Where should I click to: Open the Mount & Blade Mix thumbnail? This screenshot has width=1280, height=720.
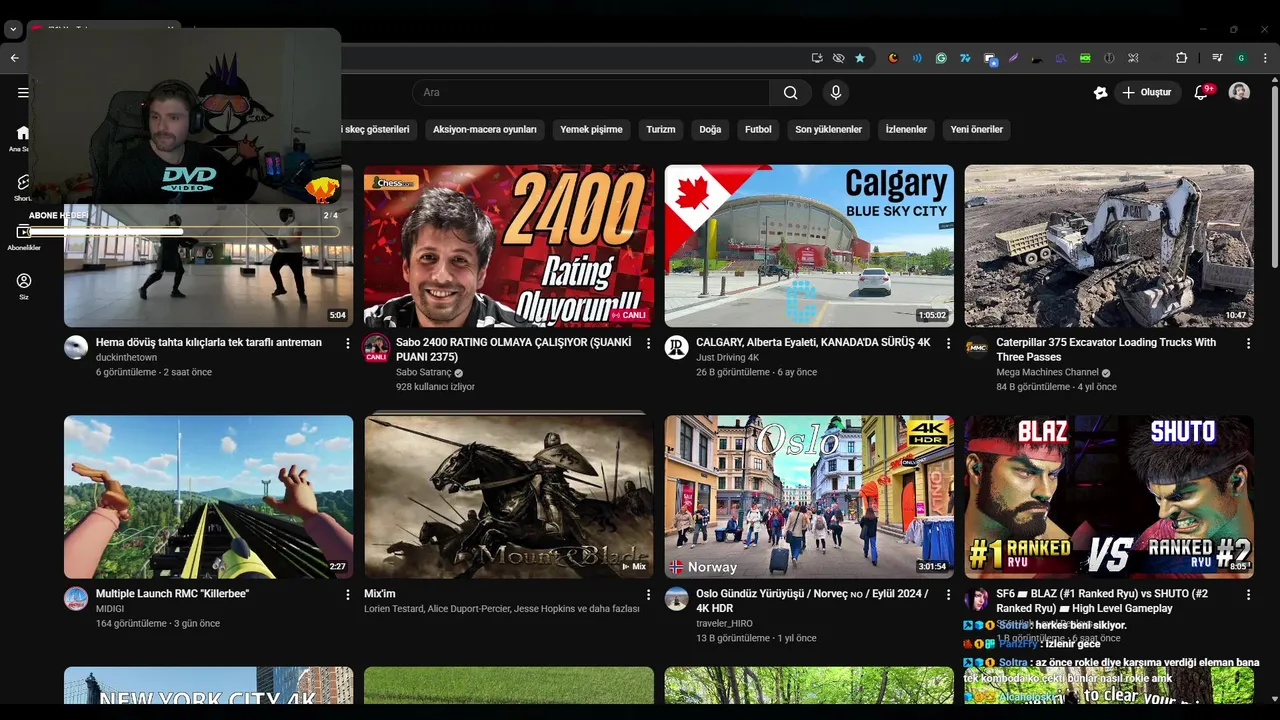tap(509, 497)
